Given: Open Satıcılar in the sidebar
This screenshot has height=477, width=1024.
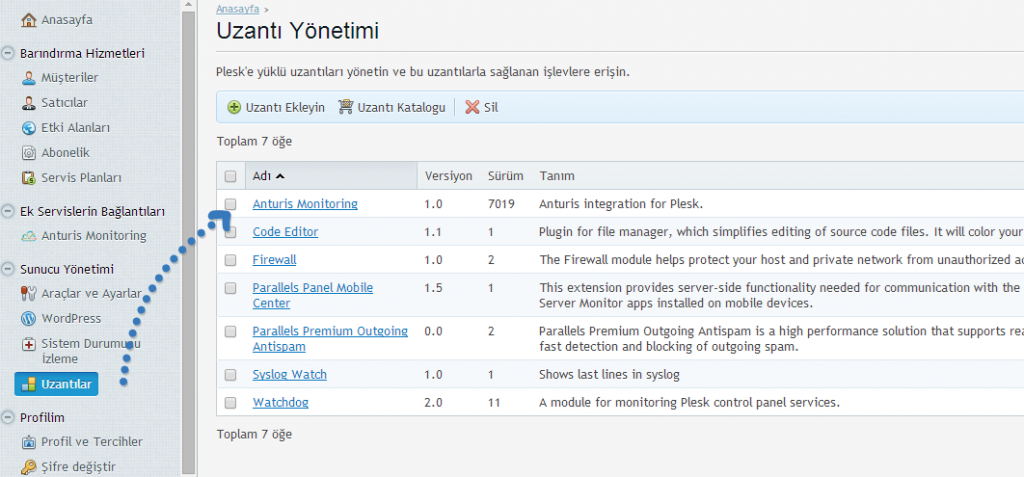Looking at the screenshot, I should click(64, 103).
